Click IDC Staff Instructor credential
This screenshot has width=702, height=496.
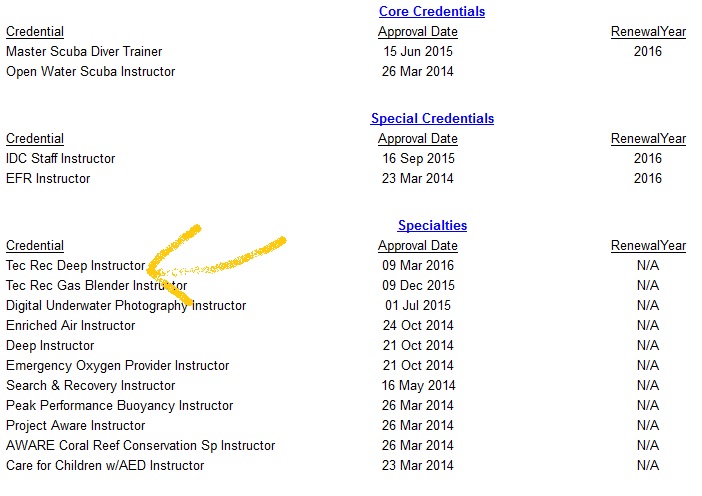60,158
